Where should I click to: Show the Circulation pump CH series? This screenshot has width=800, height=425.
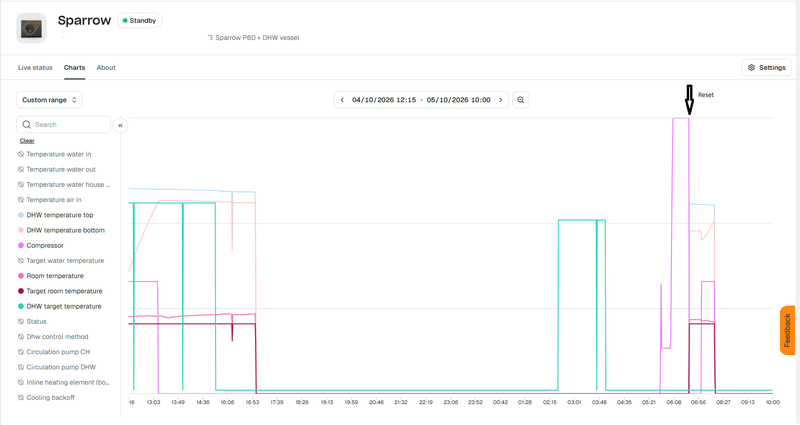point(54,352)
